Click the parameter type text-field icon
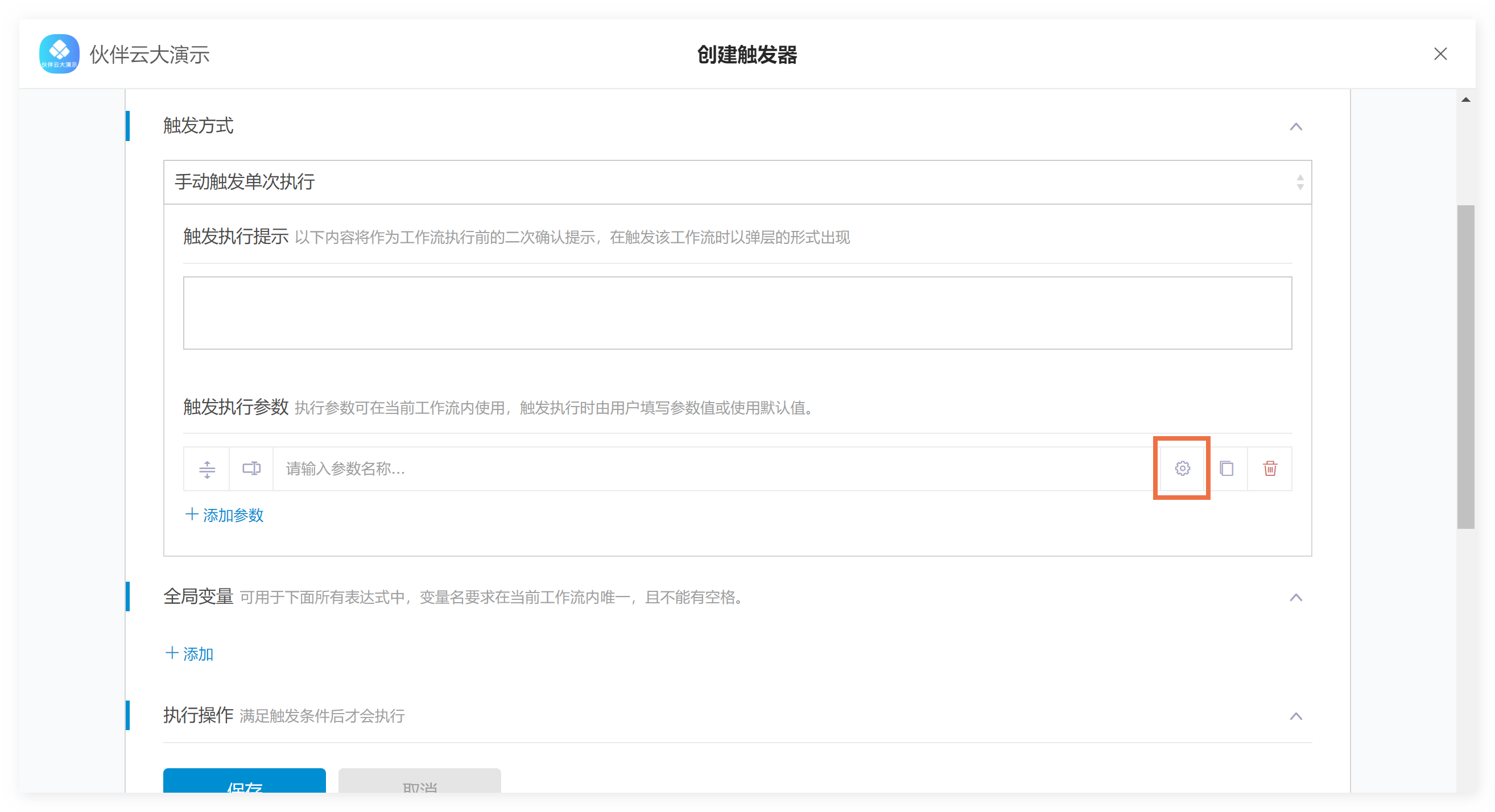 click(x=251, y=468)
